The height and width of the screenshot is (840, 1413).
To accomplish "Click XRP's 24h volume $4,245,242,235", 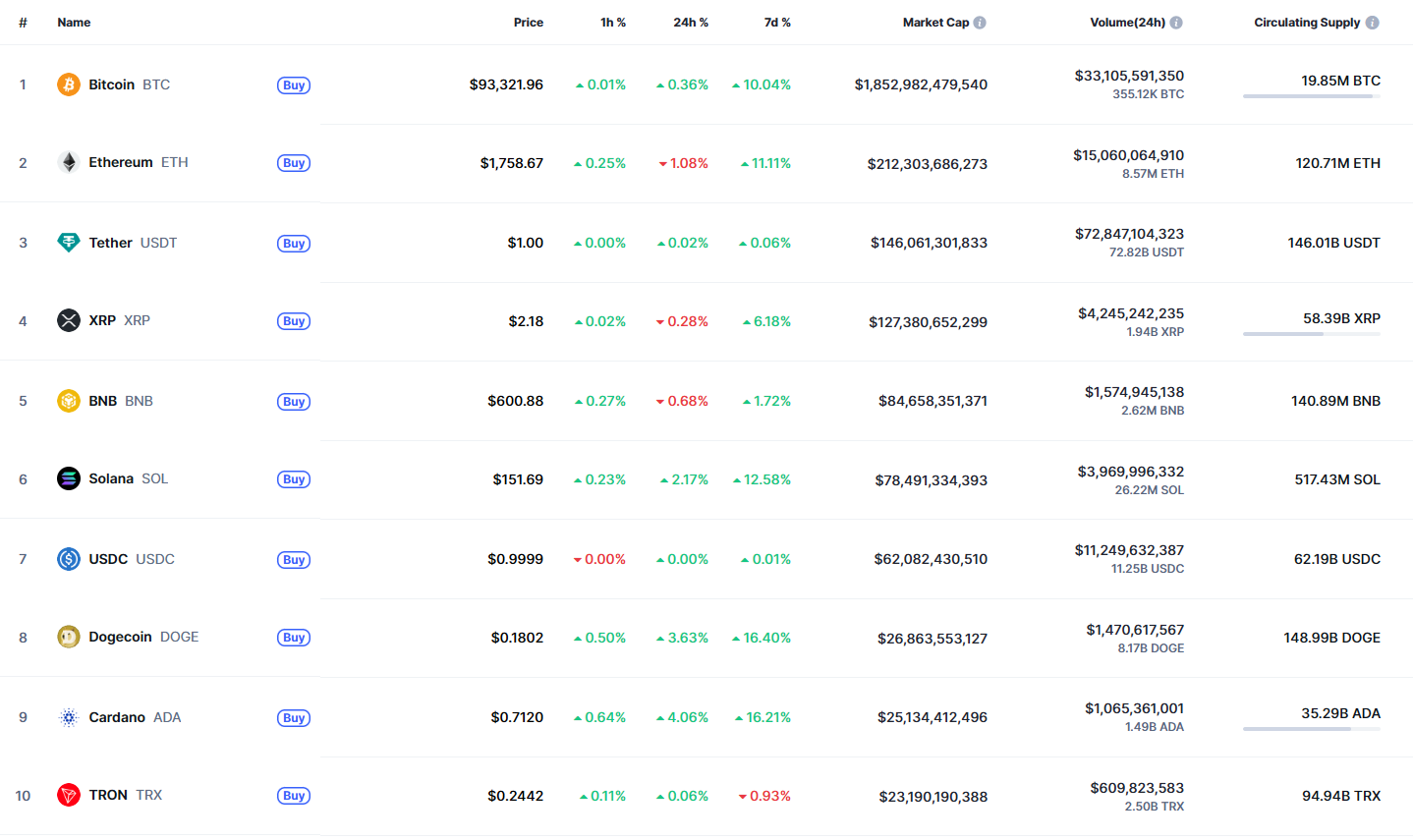I will pos(1131,313).
